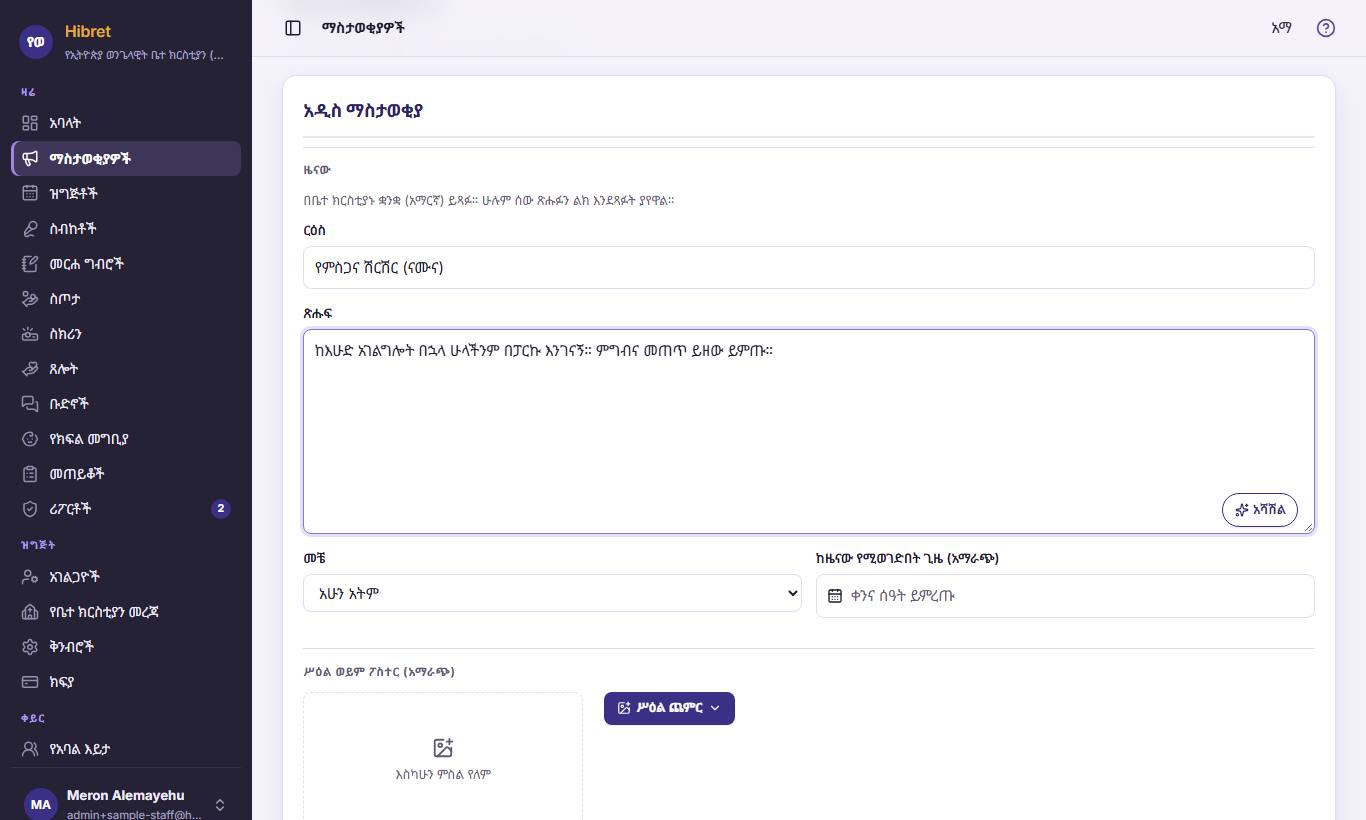Image resolution: width=1366 pixels, height=820 pixels.
Task: Click the chat bubbles icon beside ቡድኖች
Action: 30,404
